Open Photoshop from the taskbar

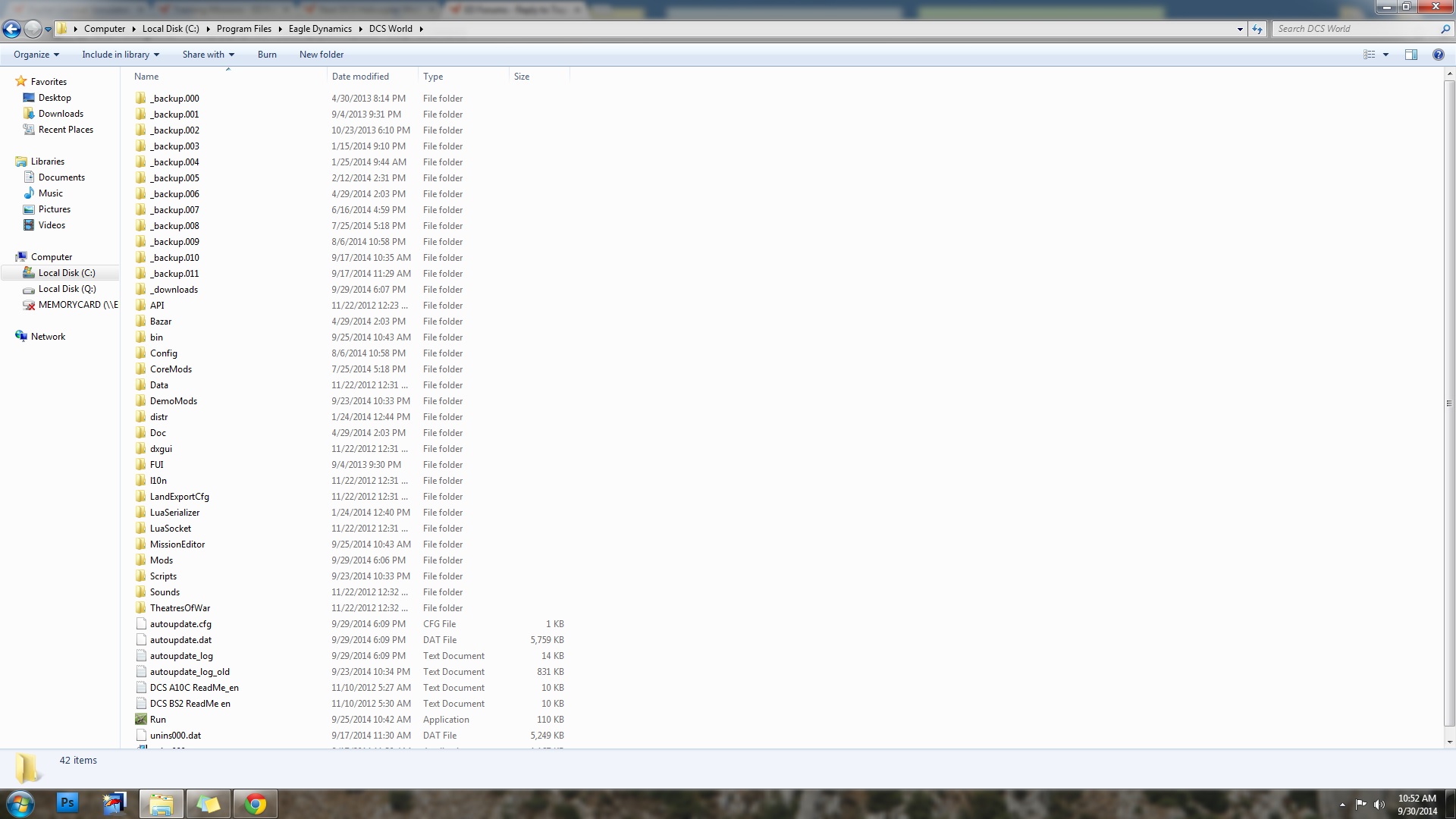[x=67, y=803]
